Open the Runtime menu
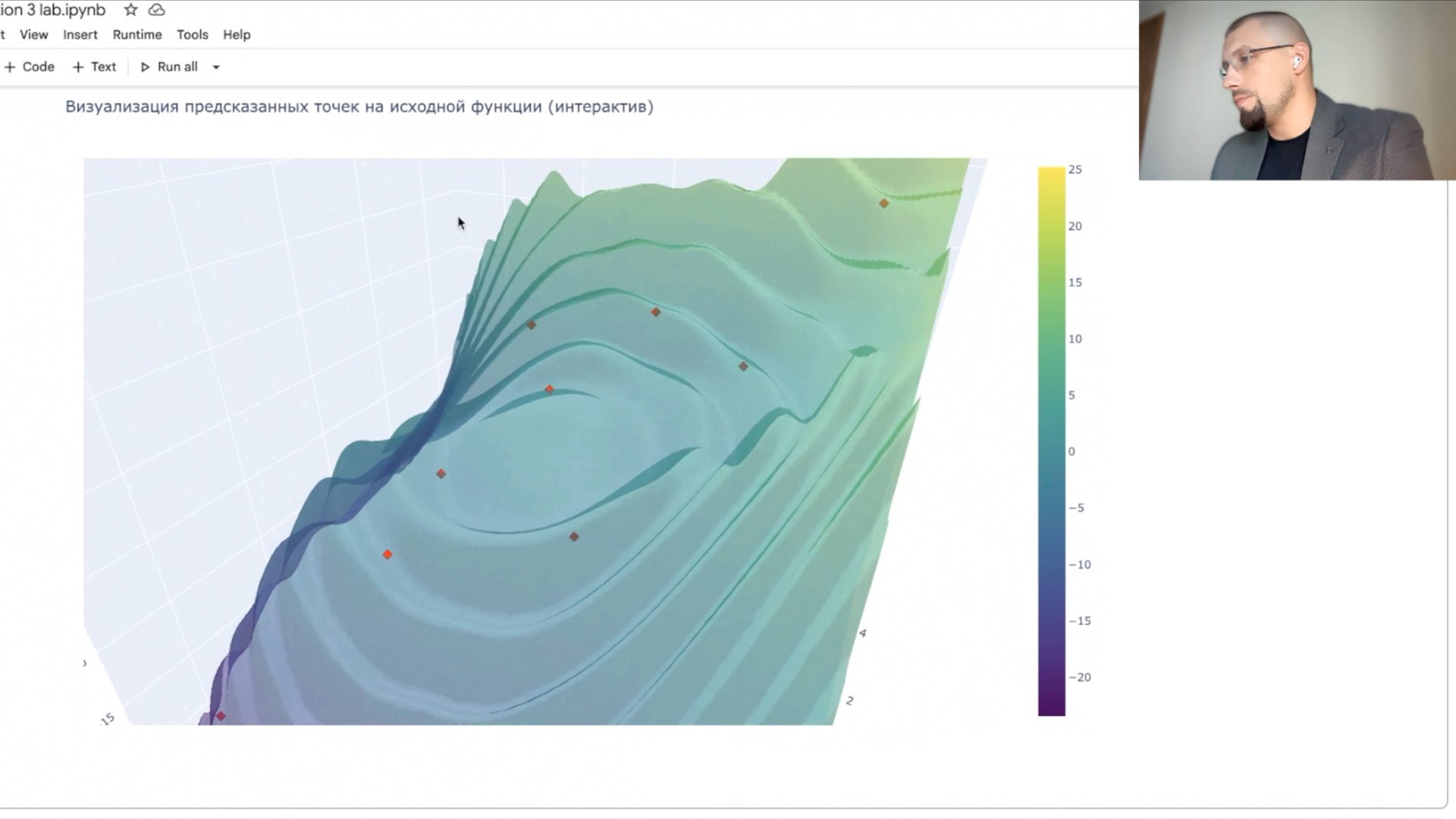Screen dimensions: 1456x819 tap(137, 35)
